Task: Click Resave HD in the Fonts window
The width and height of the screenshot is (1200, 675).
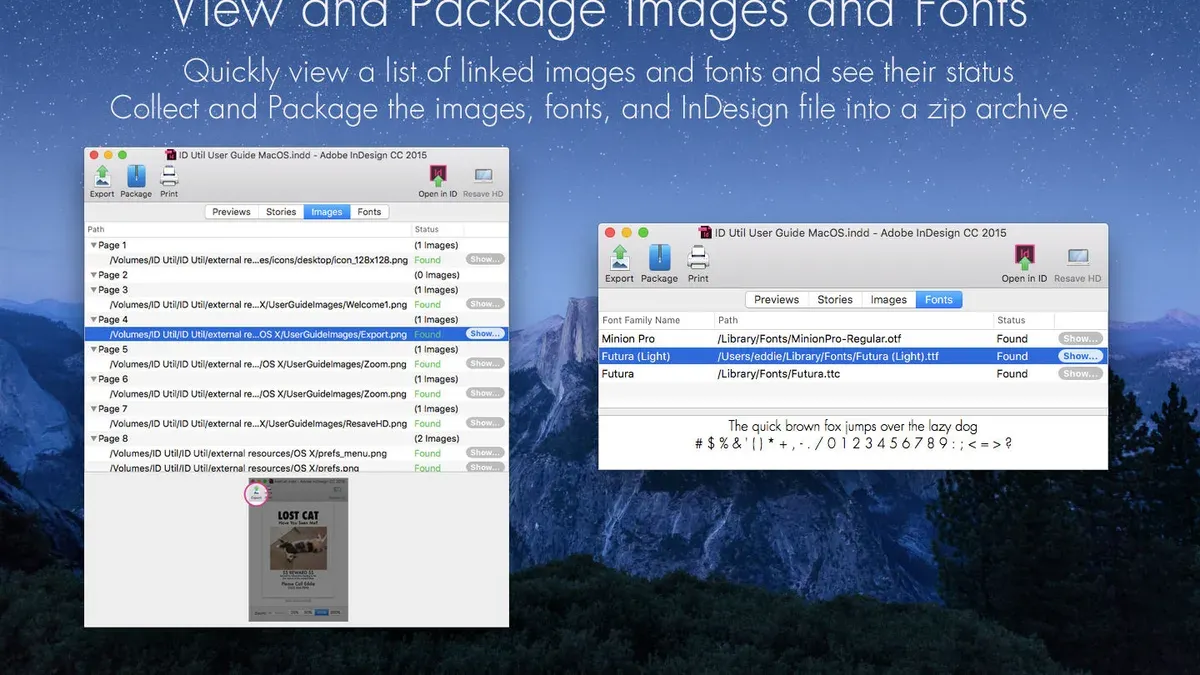Action: 1078,264
